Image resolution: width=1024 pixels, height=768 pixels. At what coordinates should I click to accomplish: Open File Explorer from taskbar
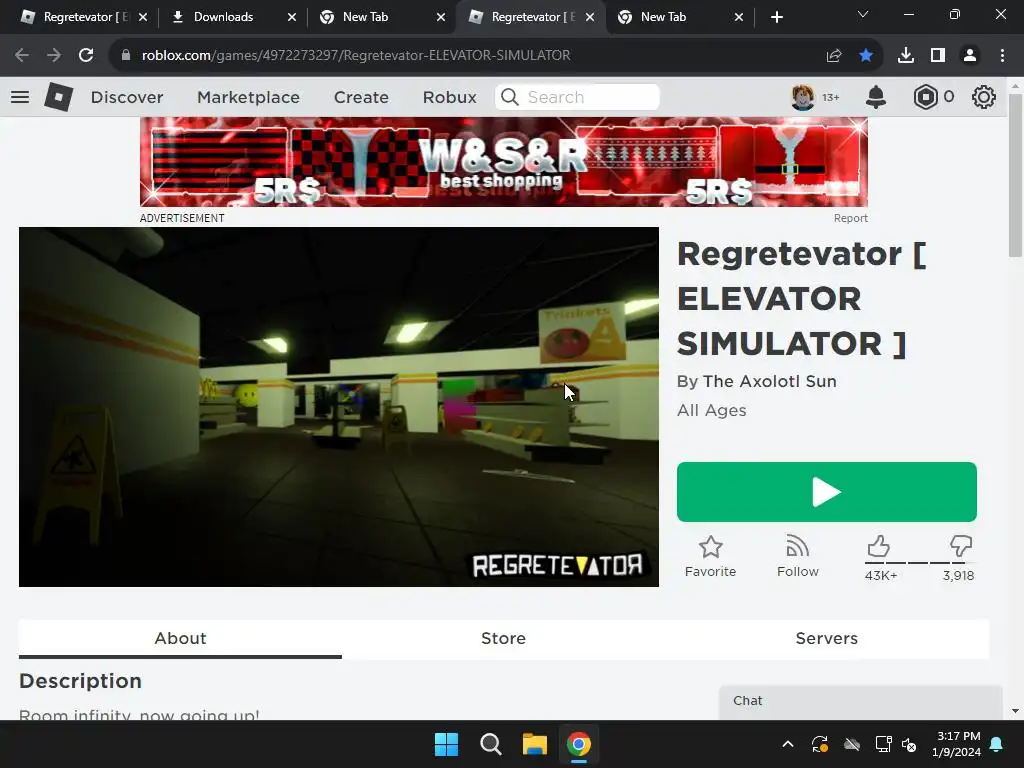pos(535,744)
